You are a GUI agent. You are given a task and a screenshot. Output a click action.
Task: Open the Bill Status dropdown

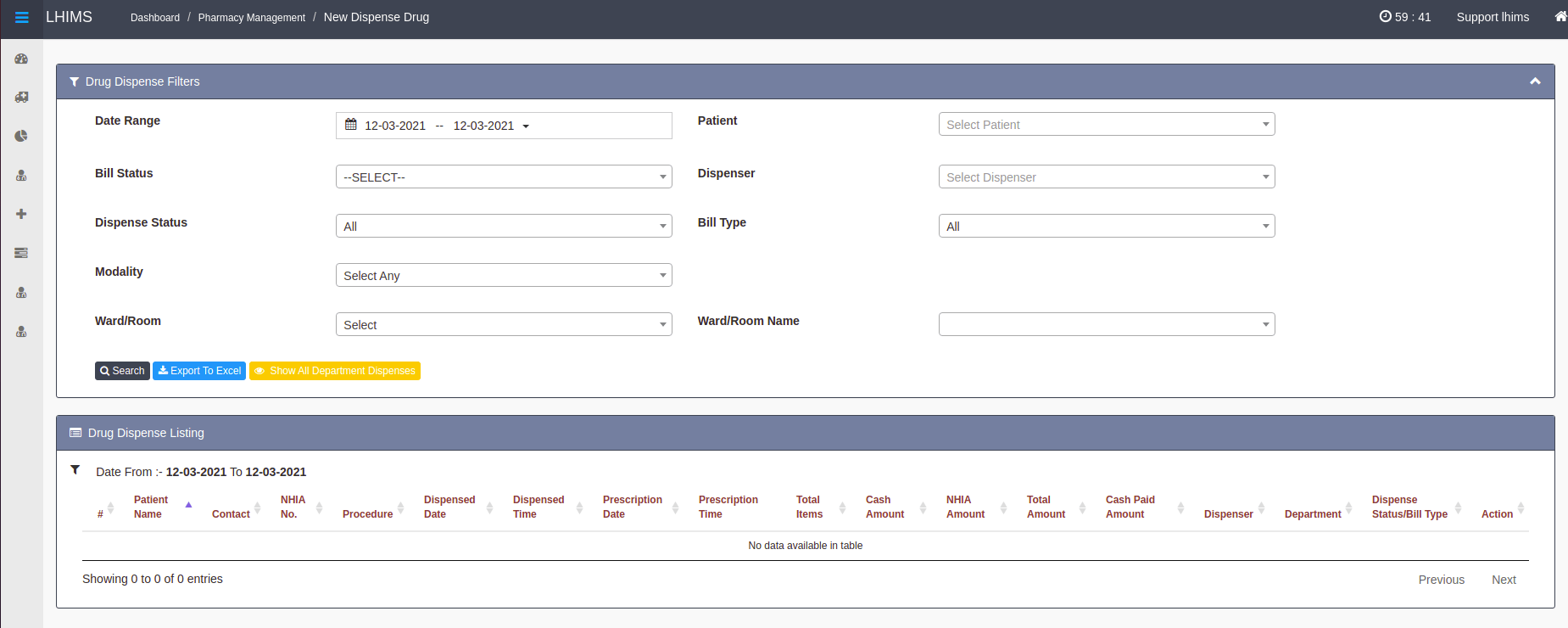coord(504,177)
